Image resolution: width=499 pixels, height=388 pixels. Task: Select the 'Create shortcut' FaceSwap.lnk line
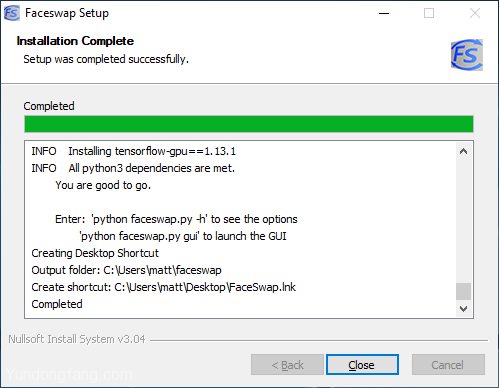163,287
